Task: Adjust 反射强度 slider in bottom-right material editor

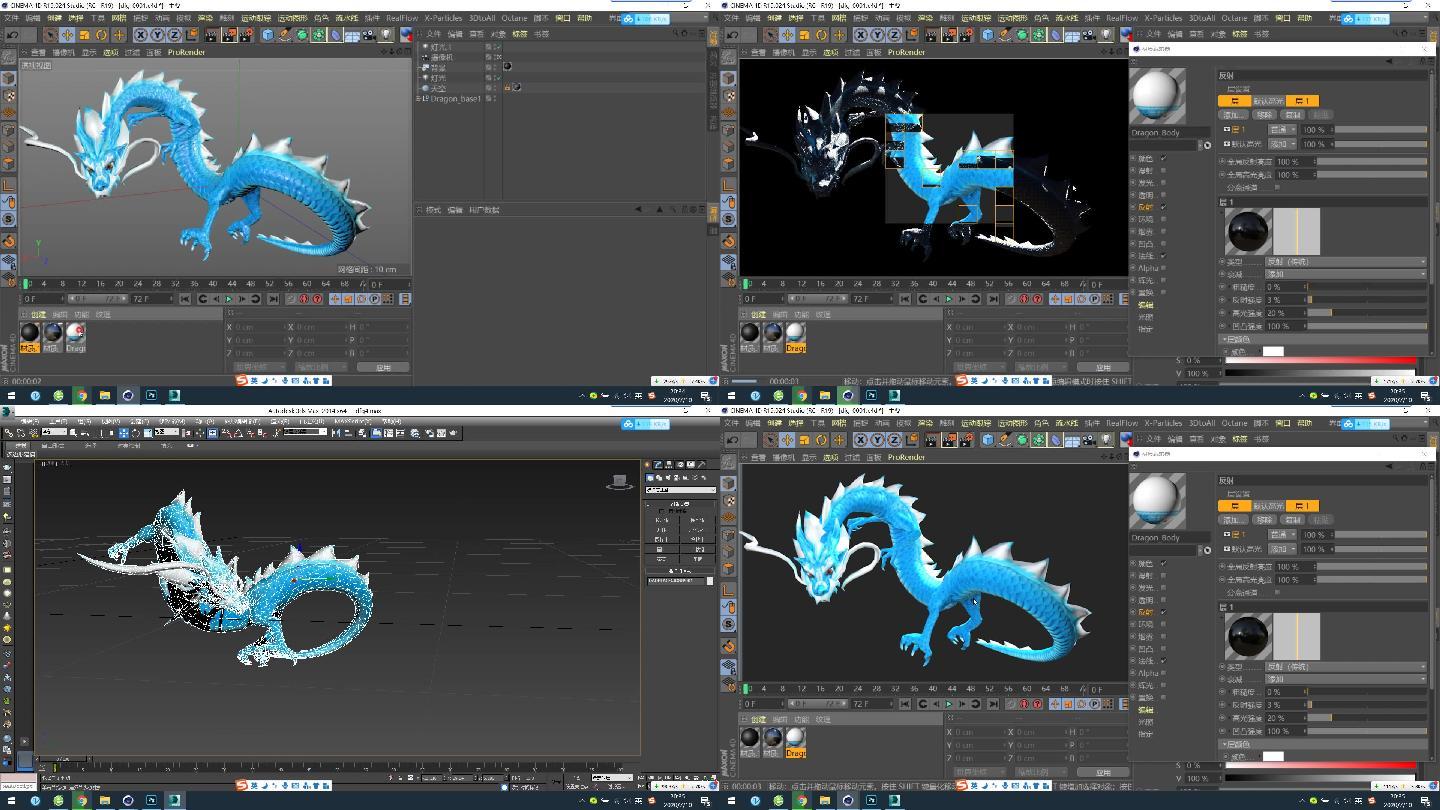Action: 1368,704
